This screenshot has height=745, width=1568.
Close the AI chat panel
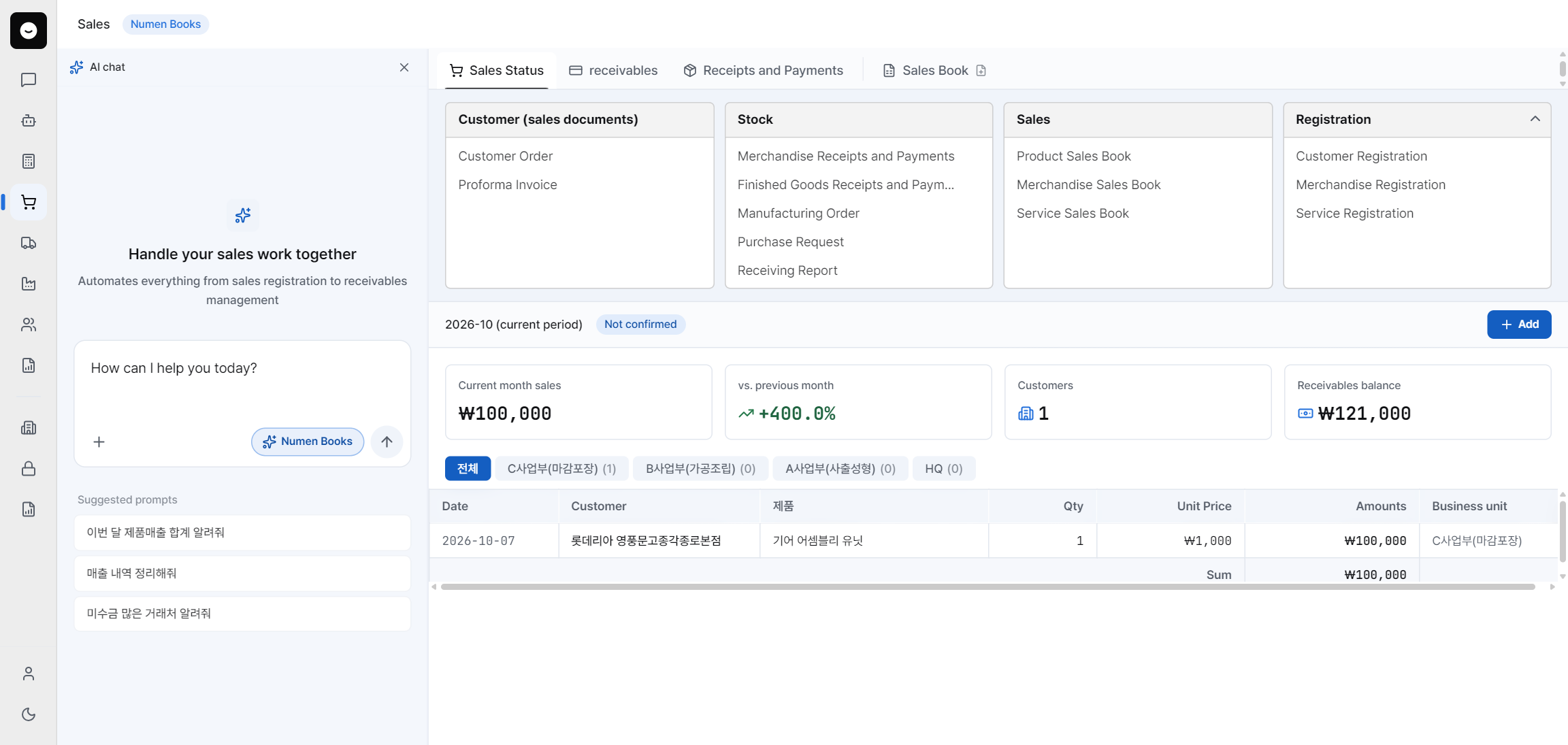click(404, 67)
